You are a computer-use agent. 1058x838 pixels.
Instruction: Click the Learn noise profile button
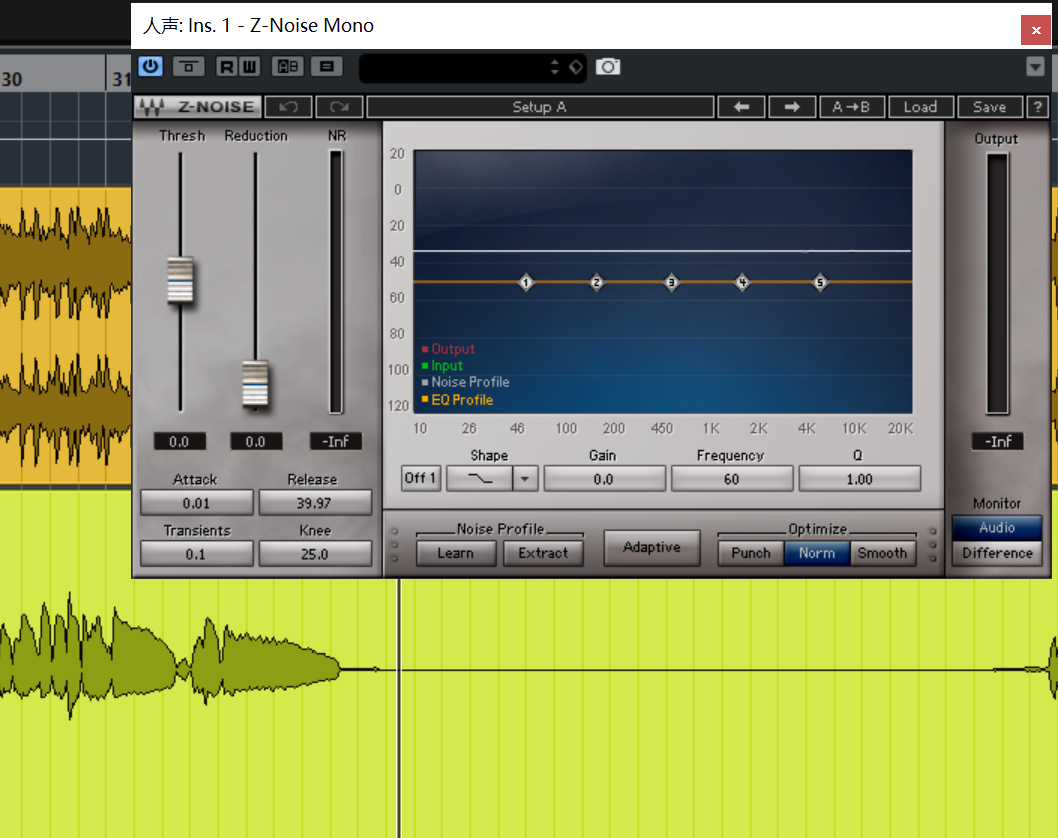click(455, 553)
